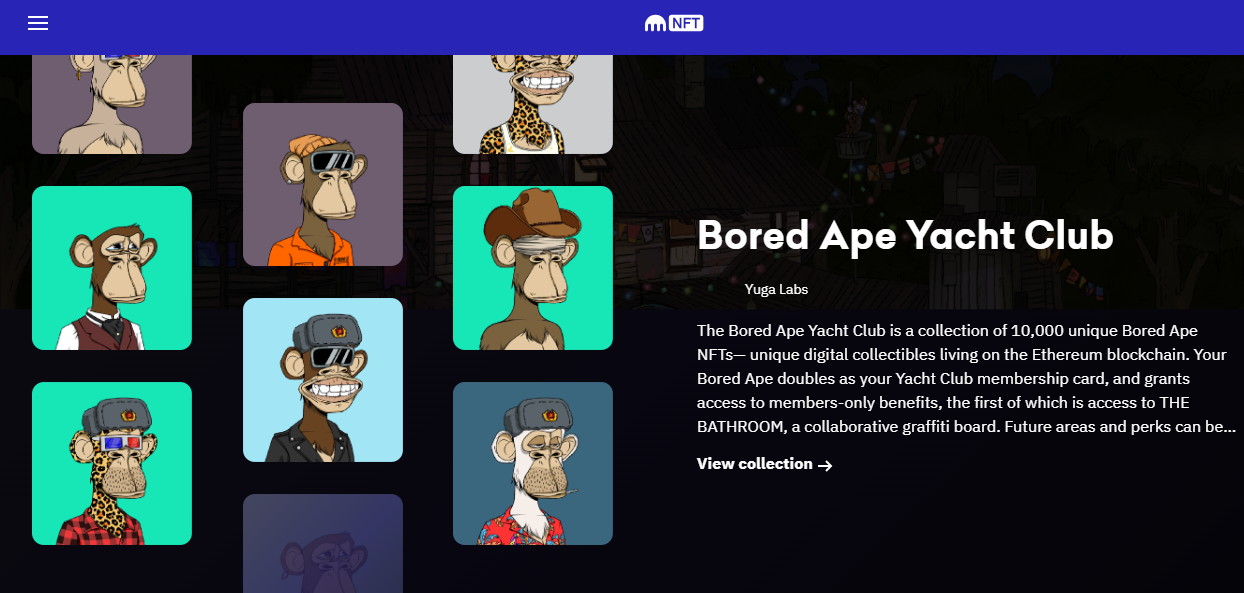Image resolution: width=1244 pixels, height=593 pixels.
Task: Click the white NFT badge in header
Action: pyautogui.click(x=687, y=23)
